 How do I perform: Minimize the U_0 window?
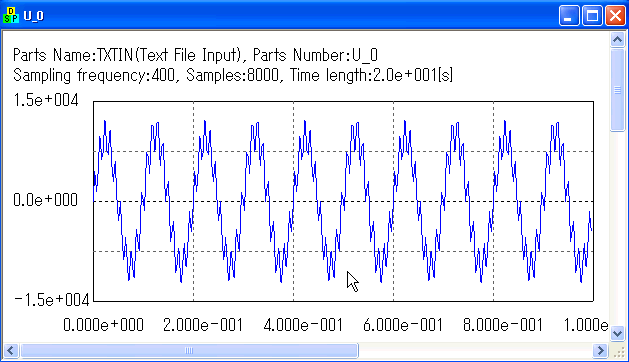pos(569,16)
